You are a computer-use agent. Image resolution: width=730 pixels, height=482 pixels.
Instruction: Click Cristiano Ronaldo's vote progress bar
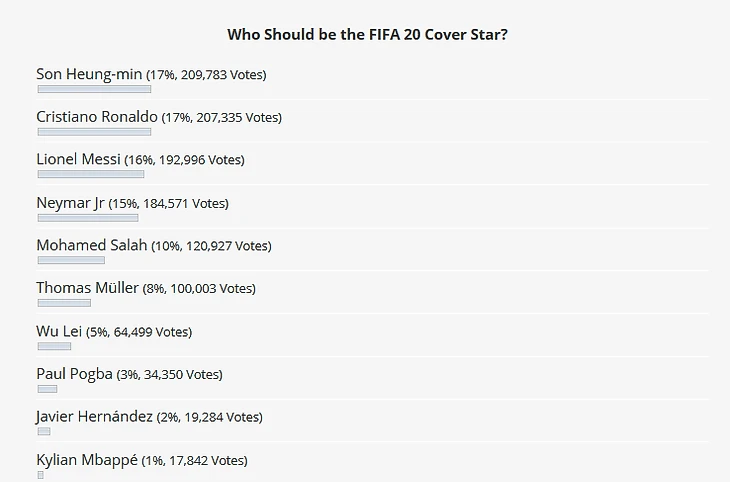click(94, 132)
